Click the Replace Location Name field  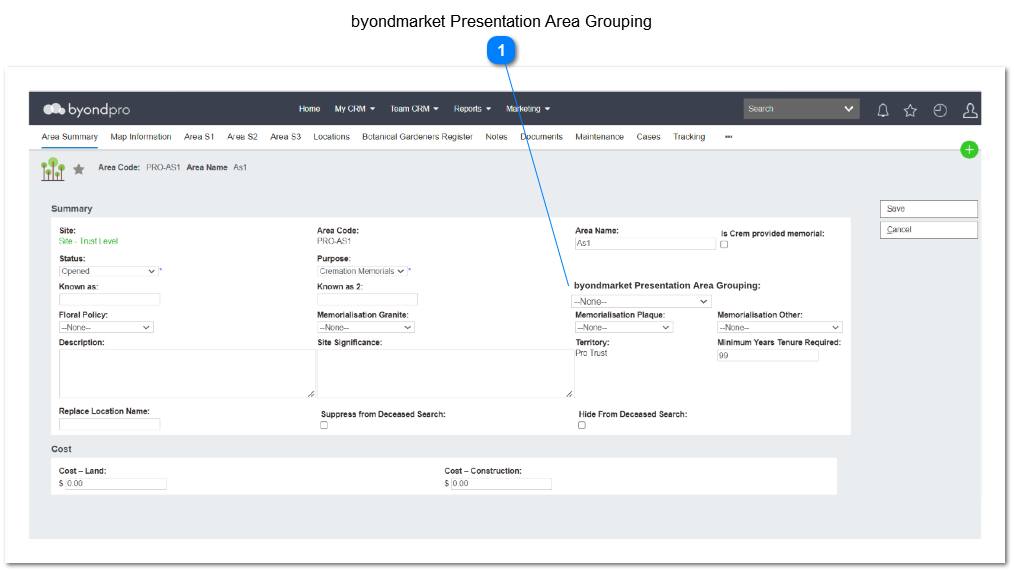(x=109, y=425)
